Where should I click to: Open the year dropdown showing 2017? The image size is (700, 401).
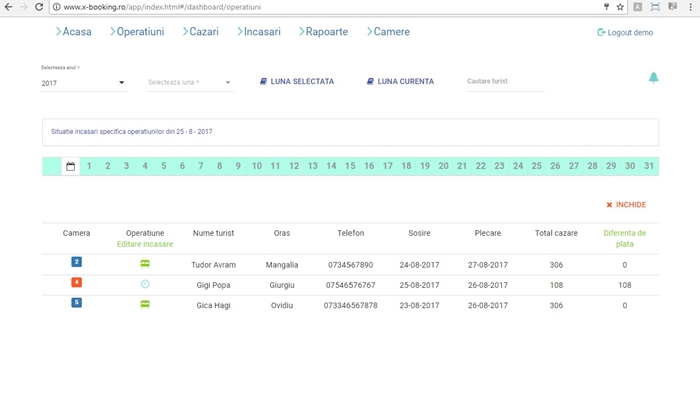click(x=84, y=83)
